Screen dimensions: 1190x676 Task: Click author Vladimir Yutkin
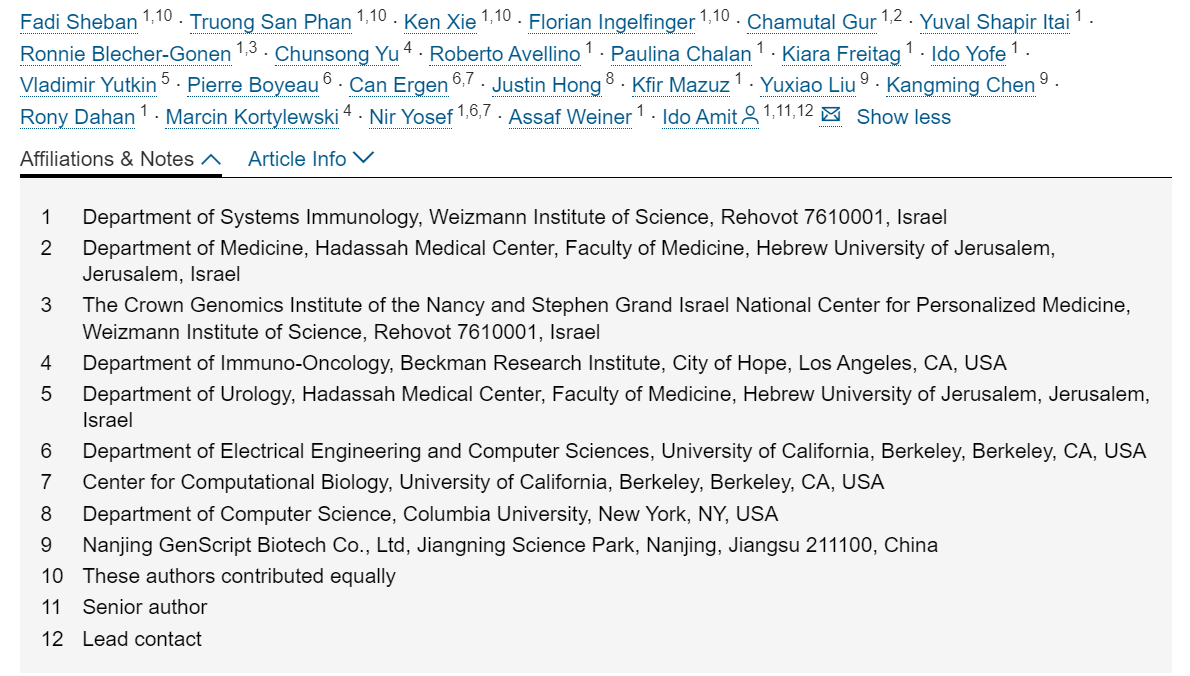(x=89, y=85)
